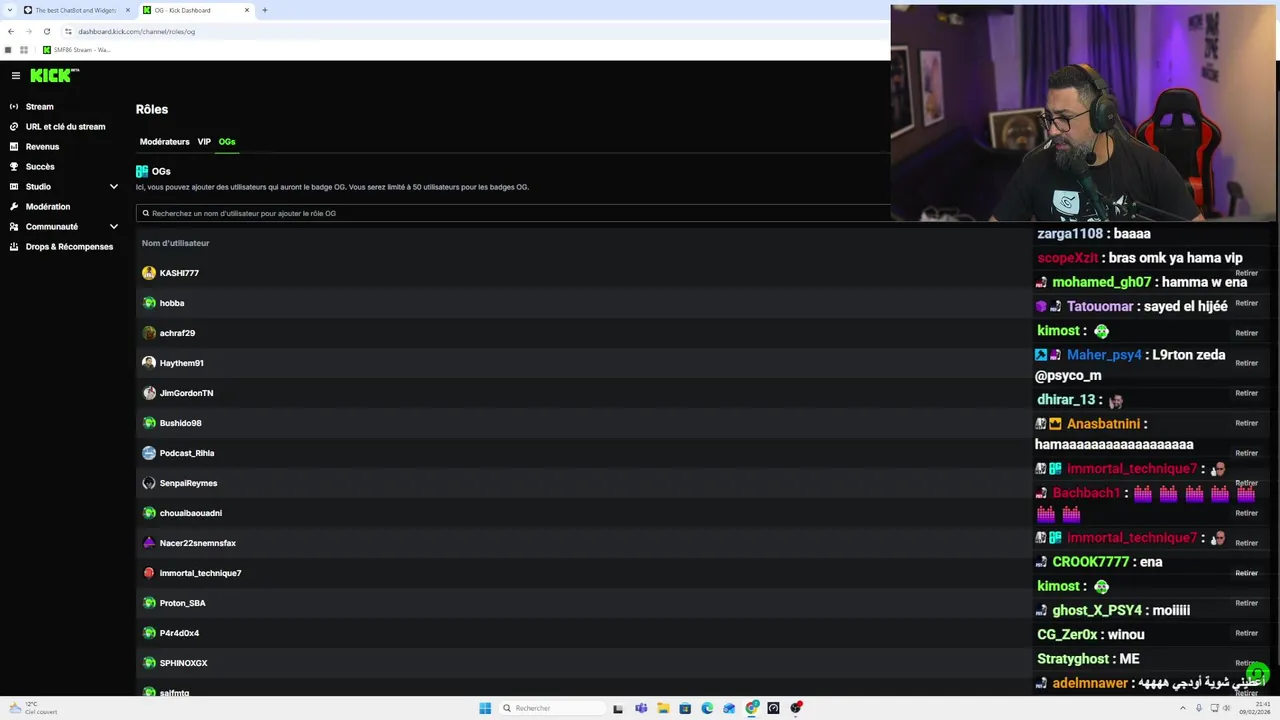Click JimGordonTN's avatar

pos(149,393)
